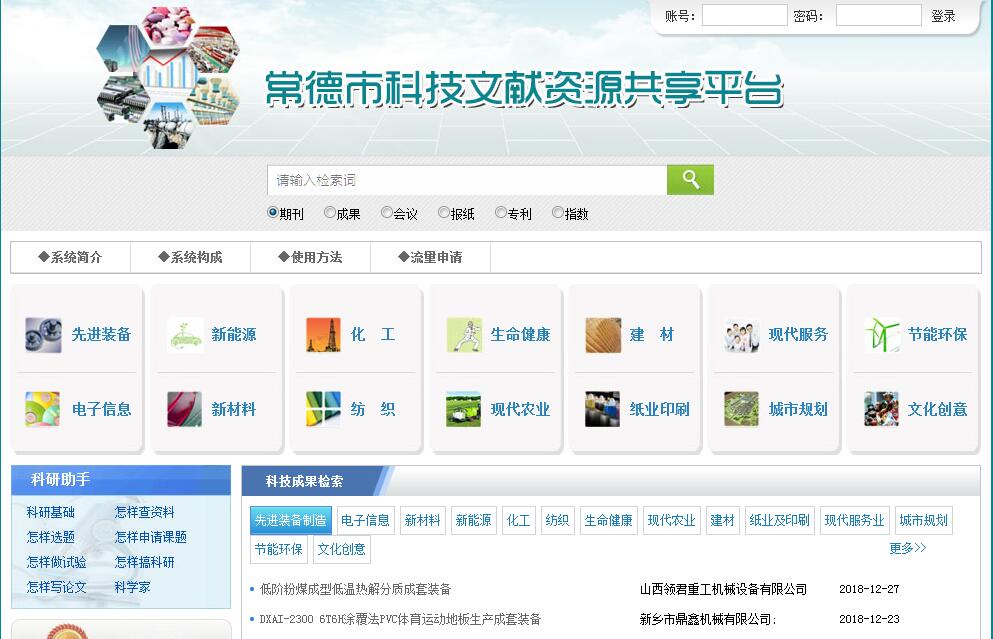Expand the 更多>> category list
Viewport: 993px width, 639px height.
pyautogui.click(x=907, y=548)
